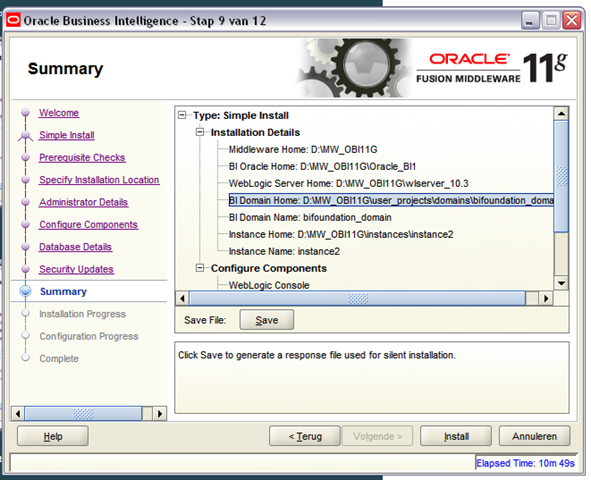
Task: Click the Welcome step bullet icon
Action: [26, 112]
